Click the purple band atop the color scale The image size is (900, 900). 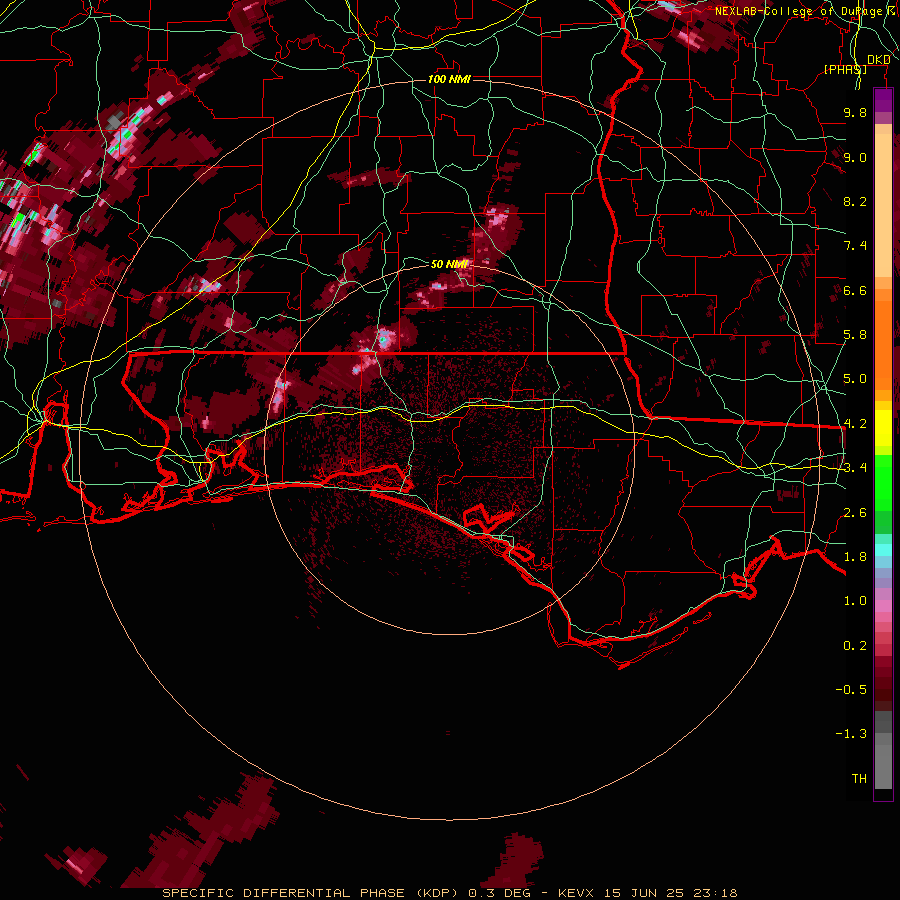click(883, 100)
